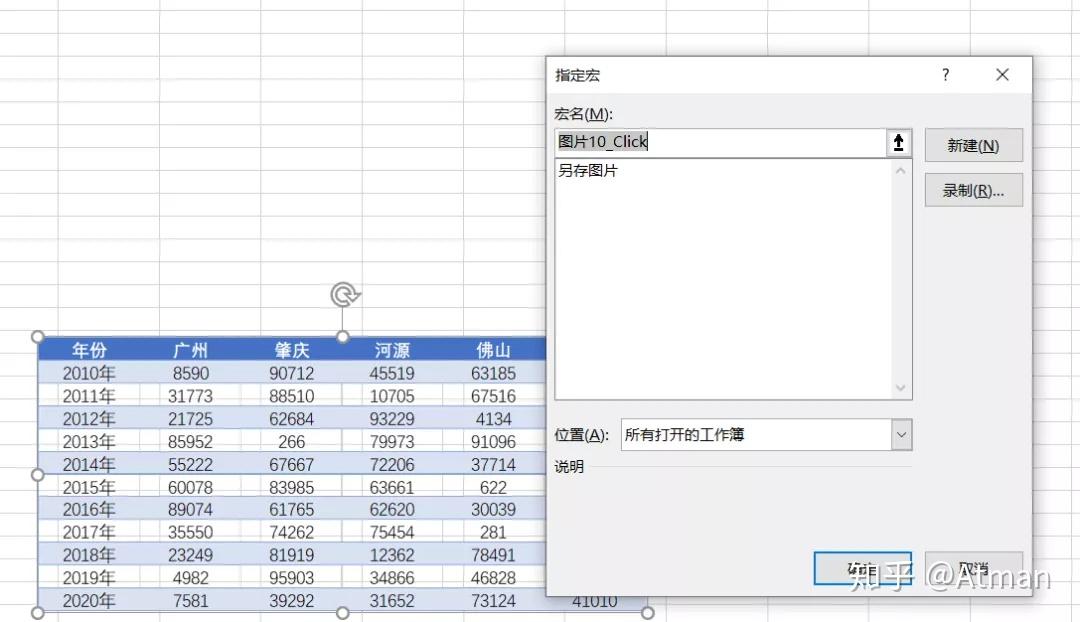This screenshot has height=622, width=1080.
Task: Select the cell containing 8590
Action: coord(192,372)
